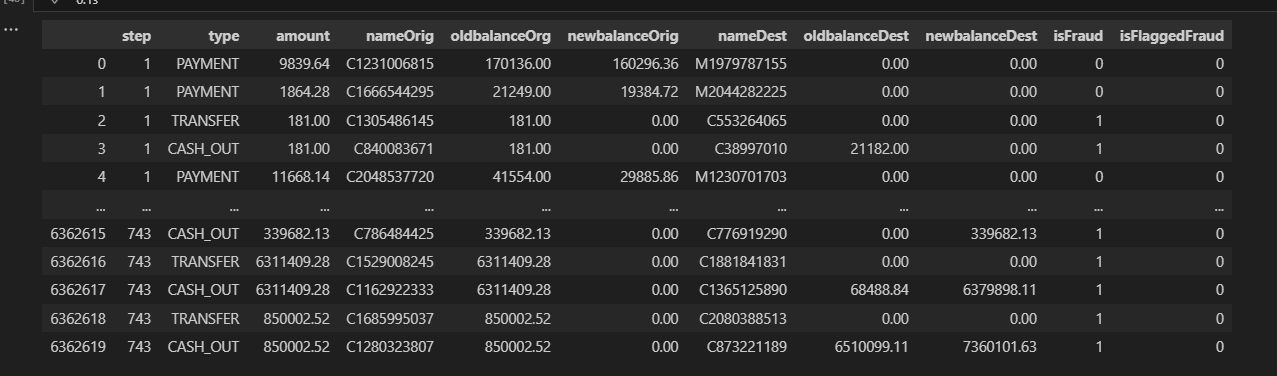Click the 'oldbalanceOrg' column header
Screen dimensions: 1277x376
click(501, 36)
